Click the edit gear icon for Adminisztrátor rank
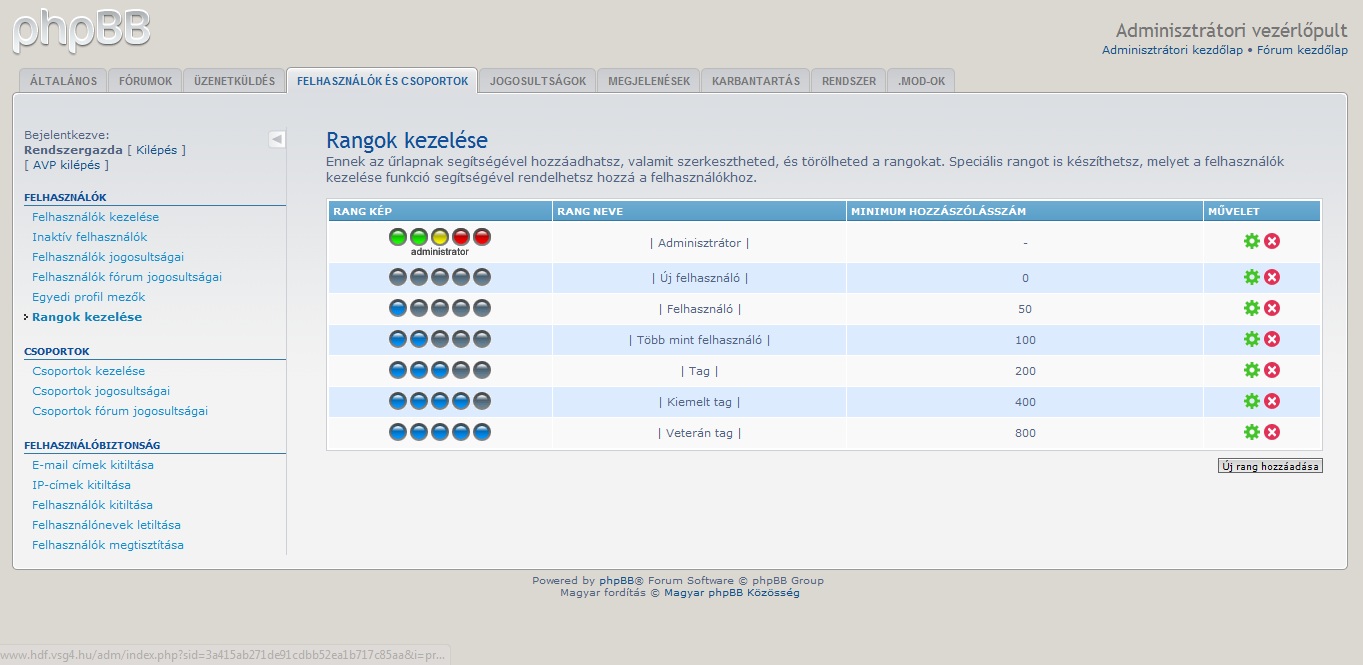This screenshot has width=1363, height=665. tap(1251, 241)
